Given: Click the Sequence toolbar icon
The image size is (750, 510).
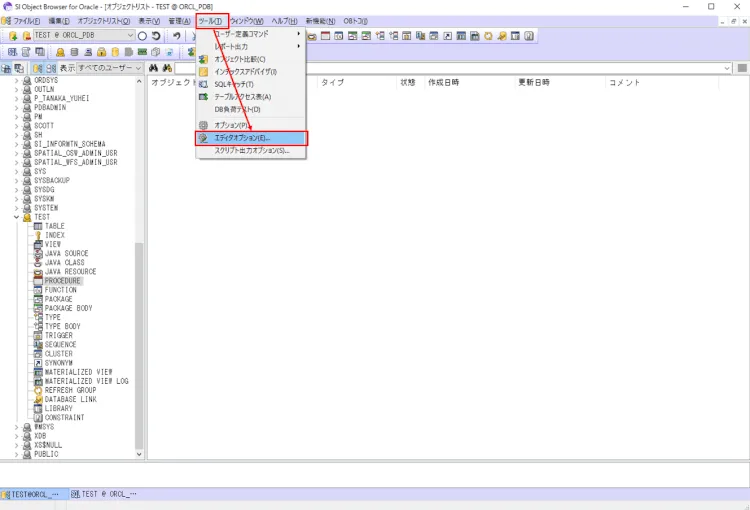Looking at the screenshot, I should click(x=420, y=36).
